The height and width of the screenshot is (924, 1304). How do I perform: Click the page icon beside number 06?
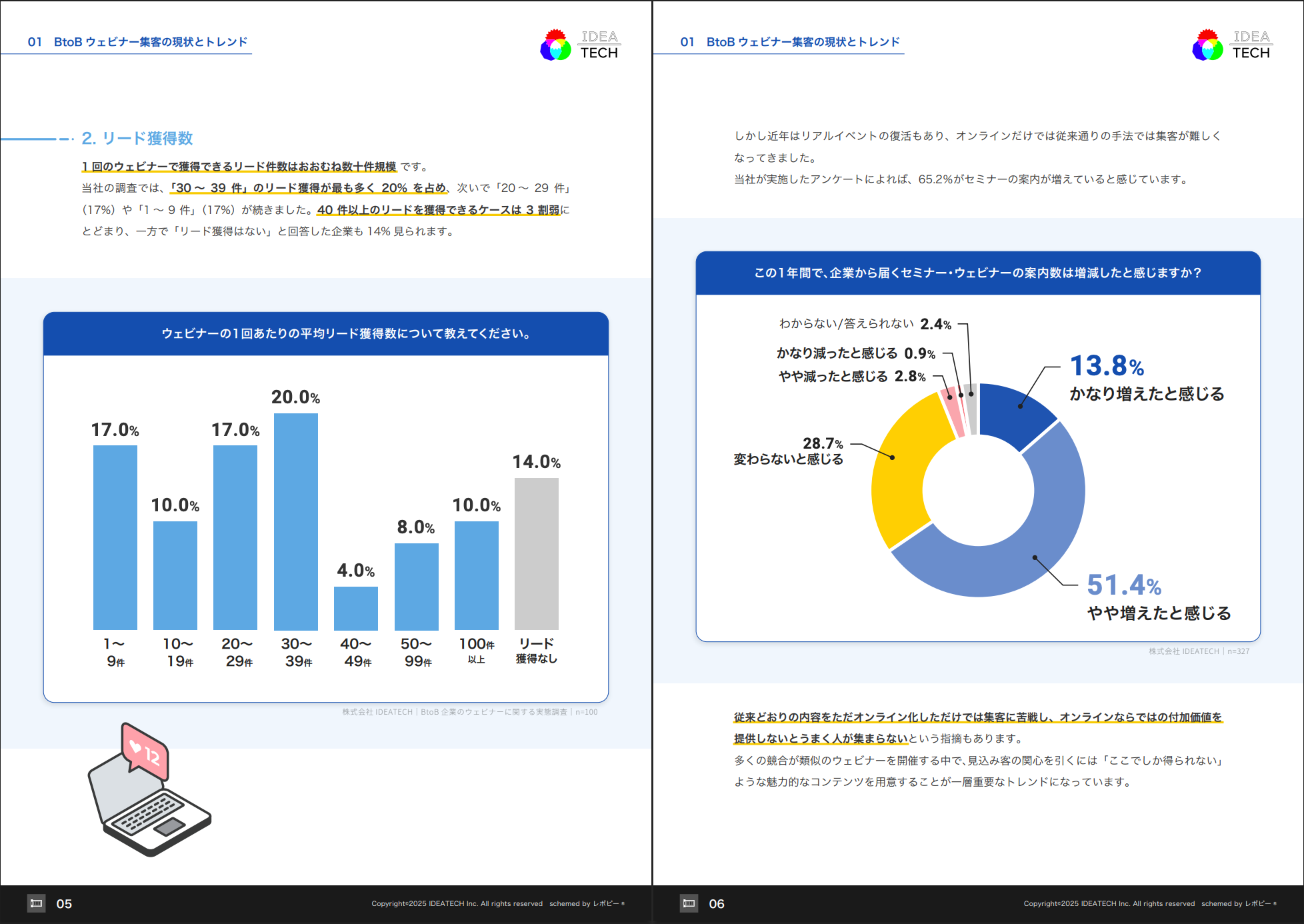coord(689,903)
